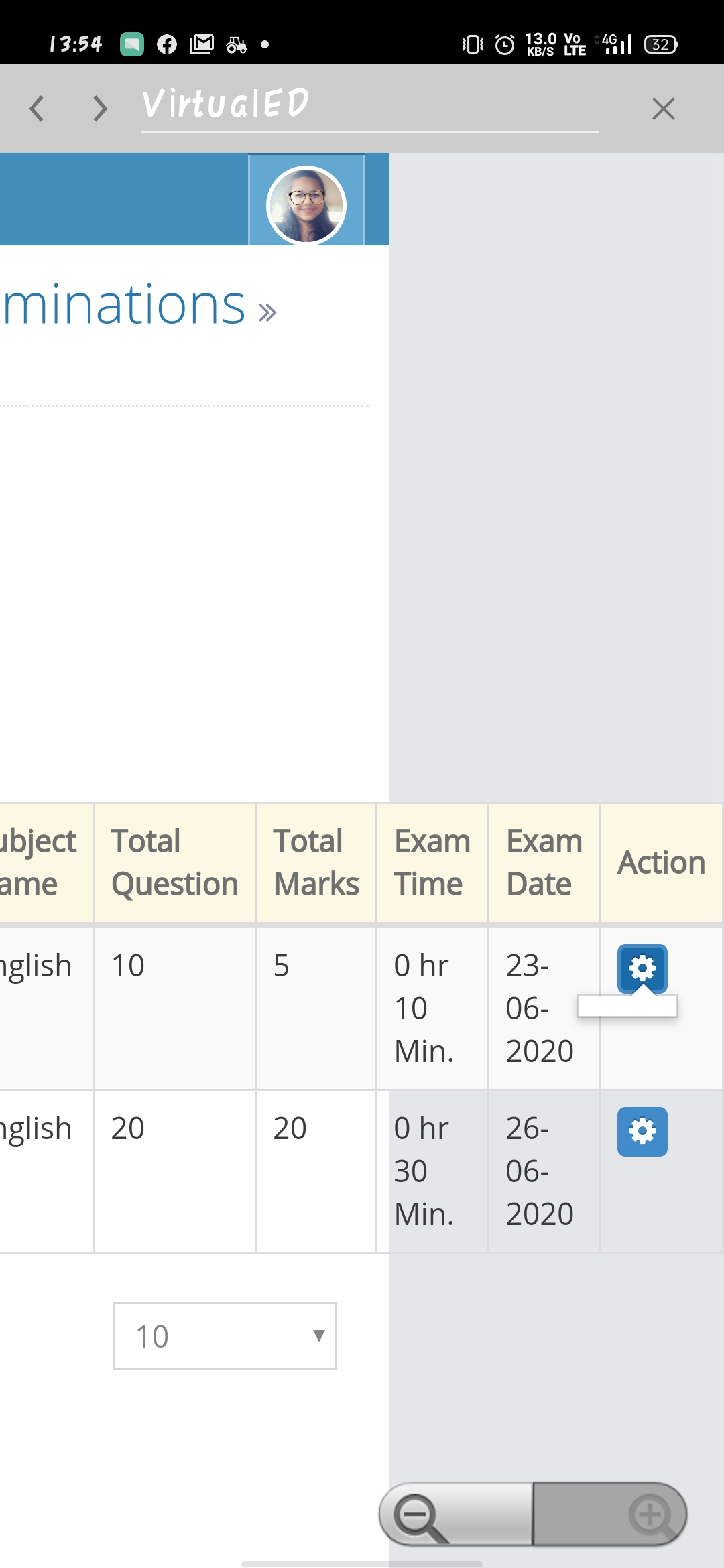Close the VirtualED browser view
The height and width of the screenshot is (1568, 724).
tap(663, 108)
